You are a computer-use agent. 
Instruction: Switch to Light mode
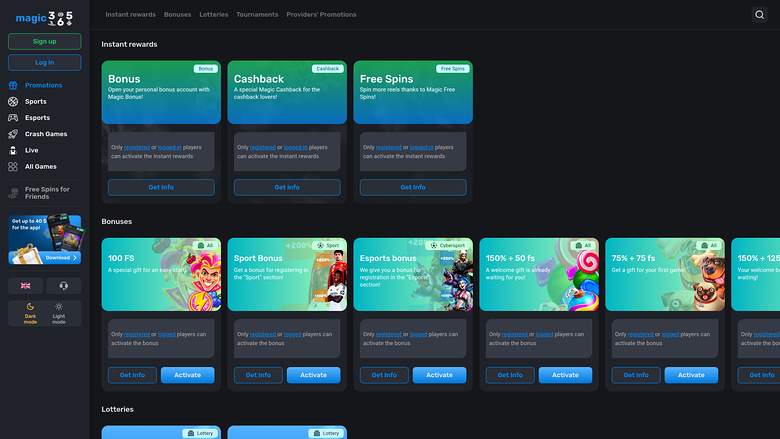pyautogui.click(x=59, y=313)
